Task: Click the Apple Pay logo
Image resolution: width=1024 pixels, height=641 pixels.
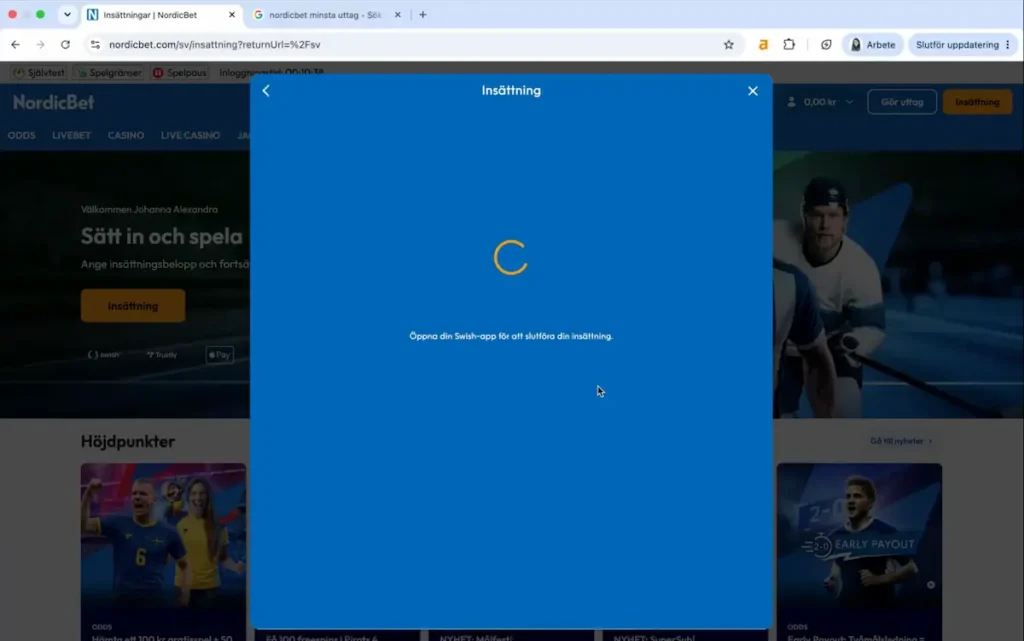Action: tap(219, 354)
